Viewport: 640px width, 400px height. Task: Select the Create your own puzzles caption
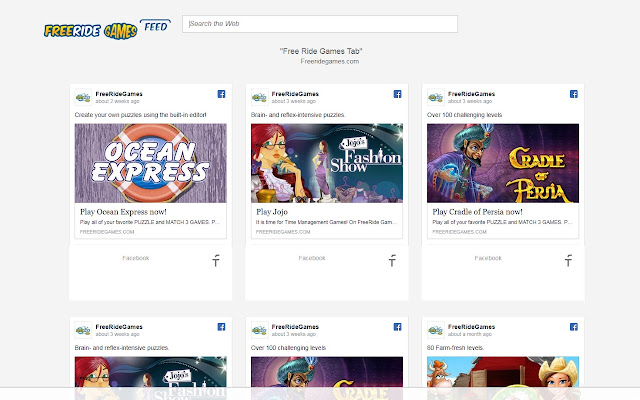click(x=140, y=115)
